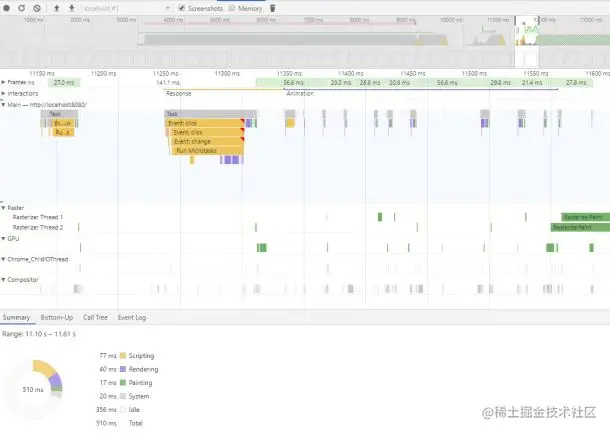Screen dimensions: 610x433
Task: Expand the Frames track
Action: click(x=3, y=82)
